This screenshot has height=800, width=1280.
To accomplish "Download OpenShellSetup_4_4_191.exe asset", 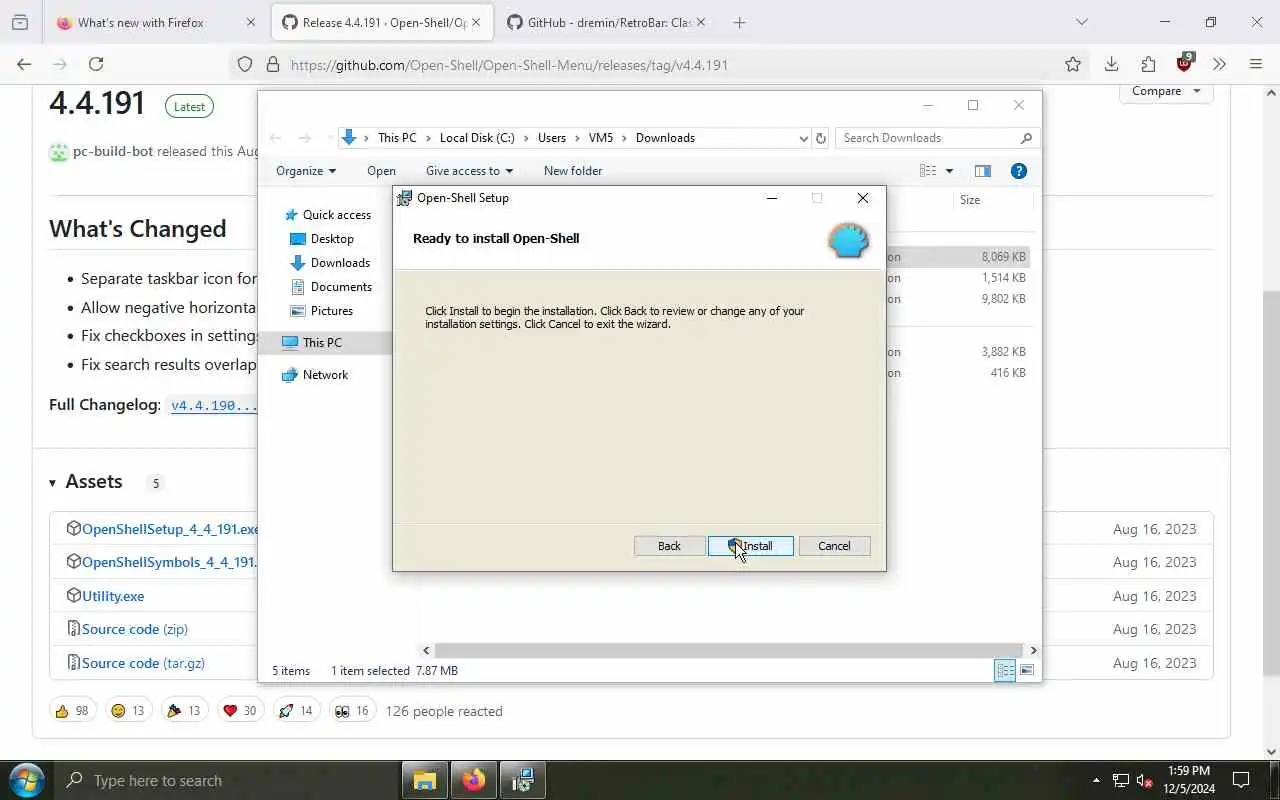I will pyautogui.click(x=170, y=529).
